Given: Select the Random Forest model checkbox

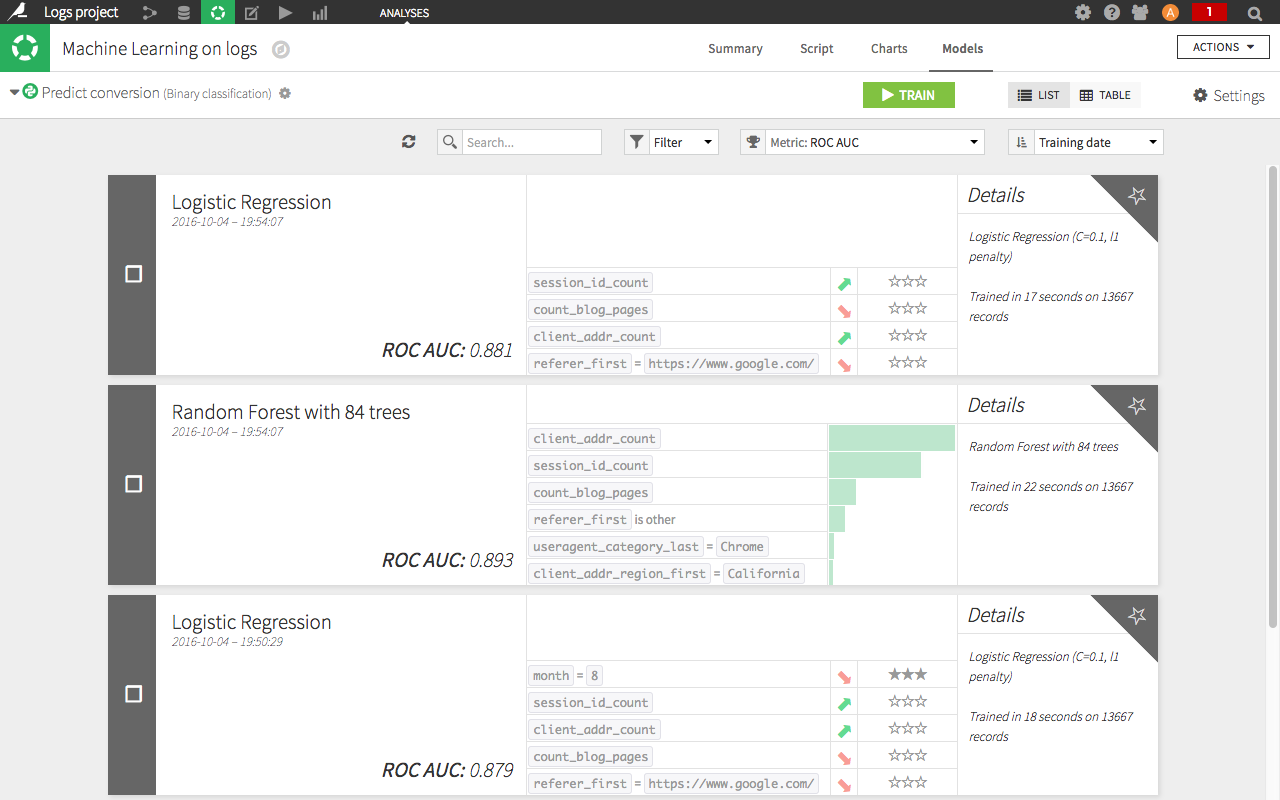Looking at the screenshot, I should [x=133, y=484].
